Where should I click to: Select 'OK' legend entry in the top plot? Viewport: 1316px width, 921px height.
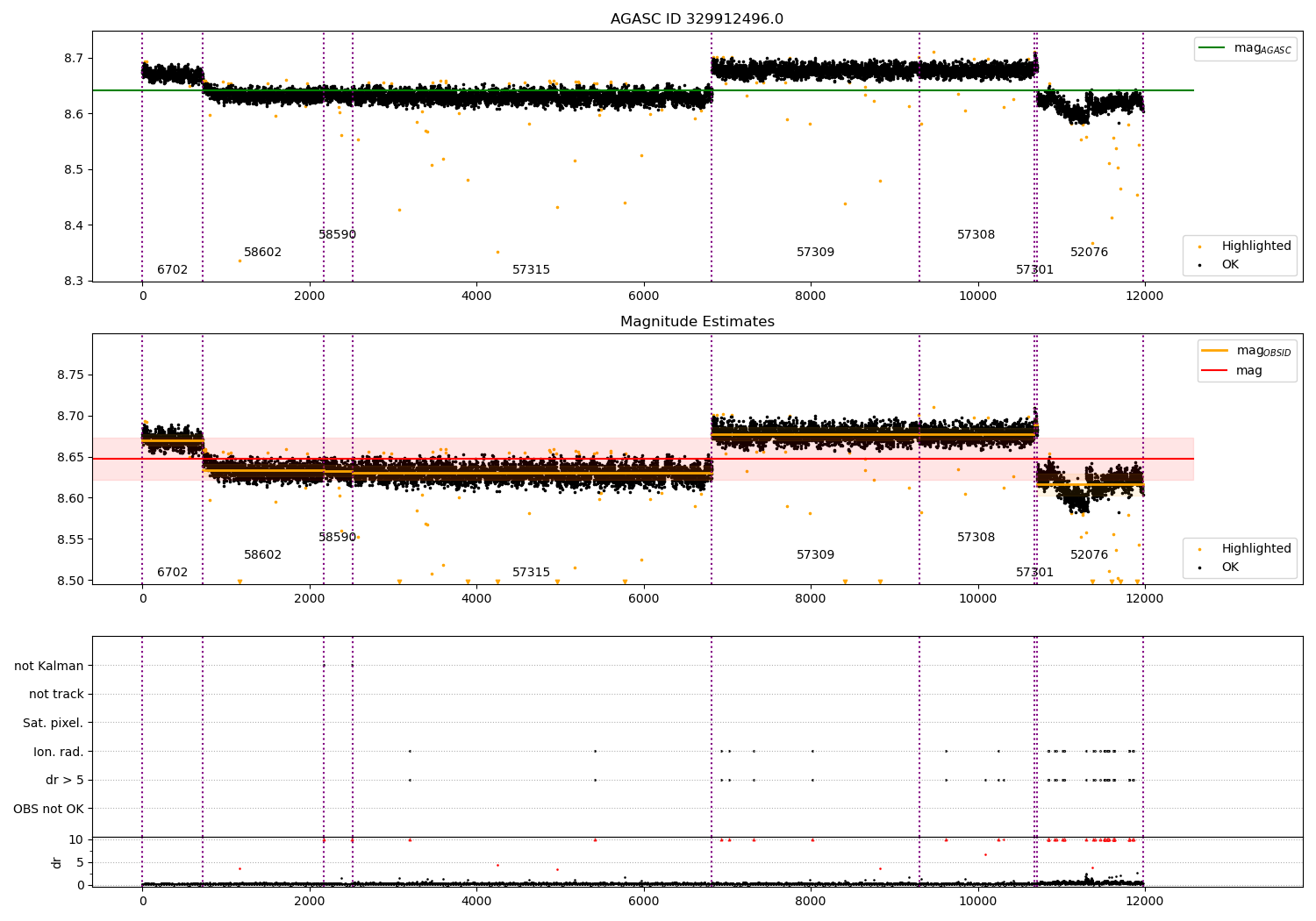[x=1230, y=264]
